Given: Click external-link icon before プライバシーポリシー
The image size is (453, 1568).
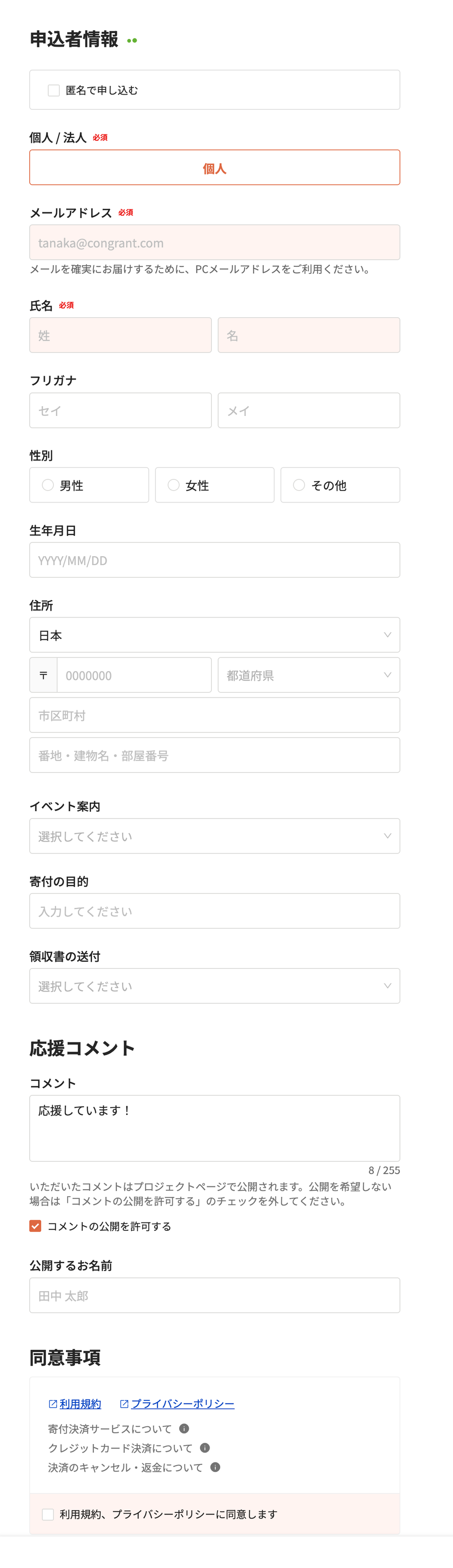Looking at the screenshot, I should pyautogui.click(x=124, y=1404).
